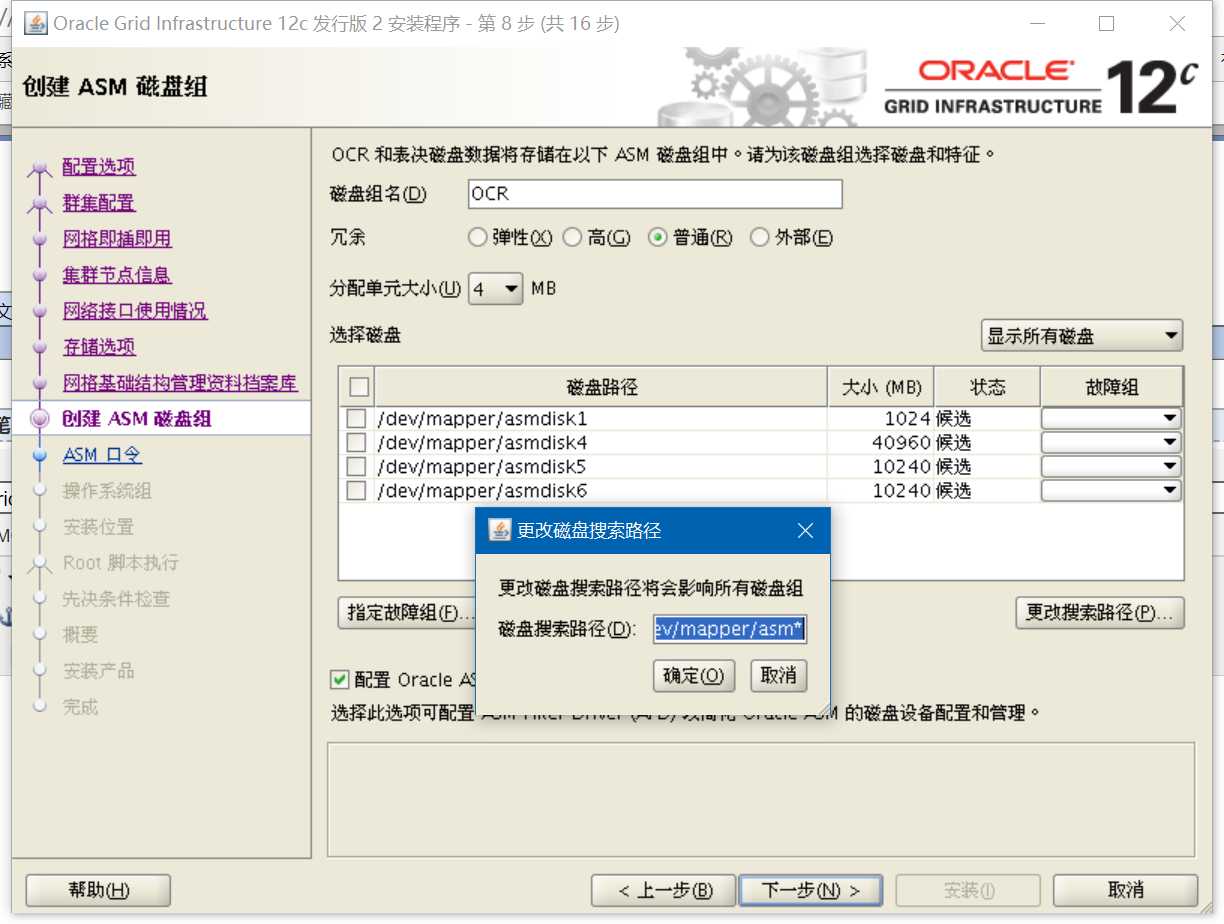Go to the ASM 口令 step

pyautogui.click(x=102, y=455)
